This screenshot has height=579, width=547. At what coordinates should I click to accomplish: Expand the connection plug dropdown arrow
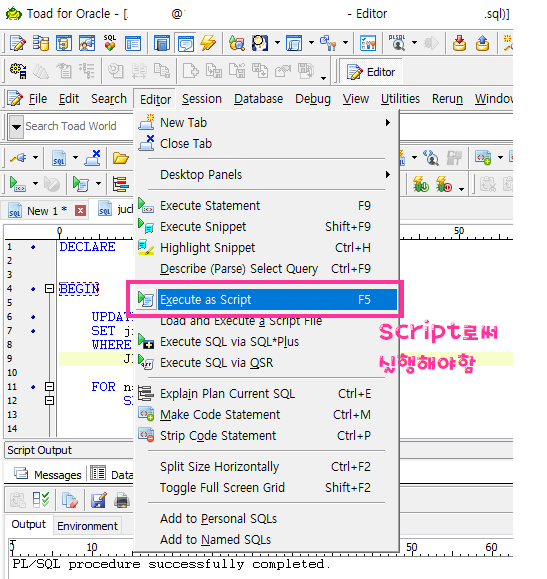click(x=35, y=158)
